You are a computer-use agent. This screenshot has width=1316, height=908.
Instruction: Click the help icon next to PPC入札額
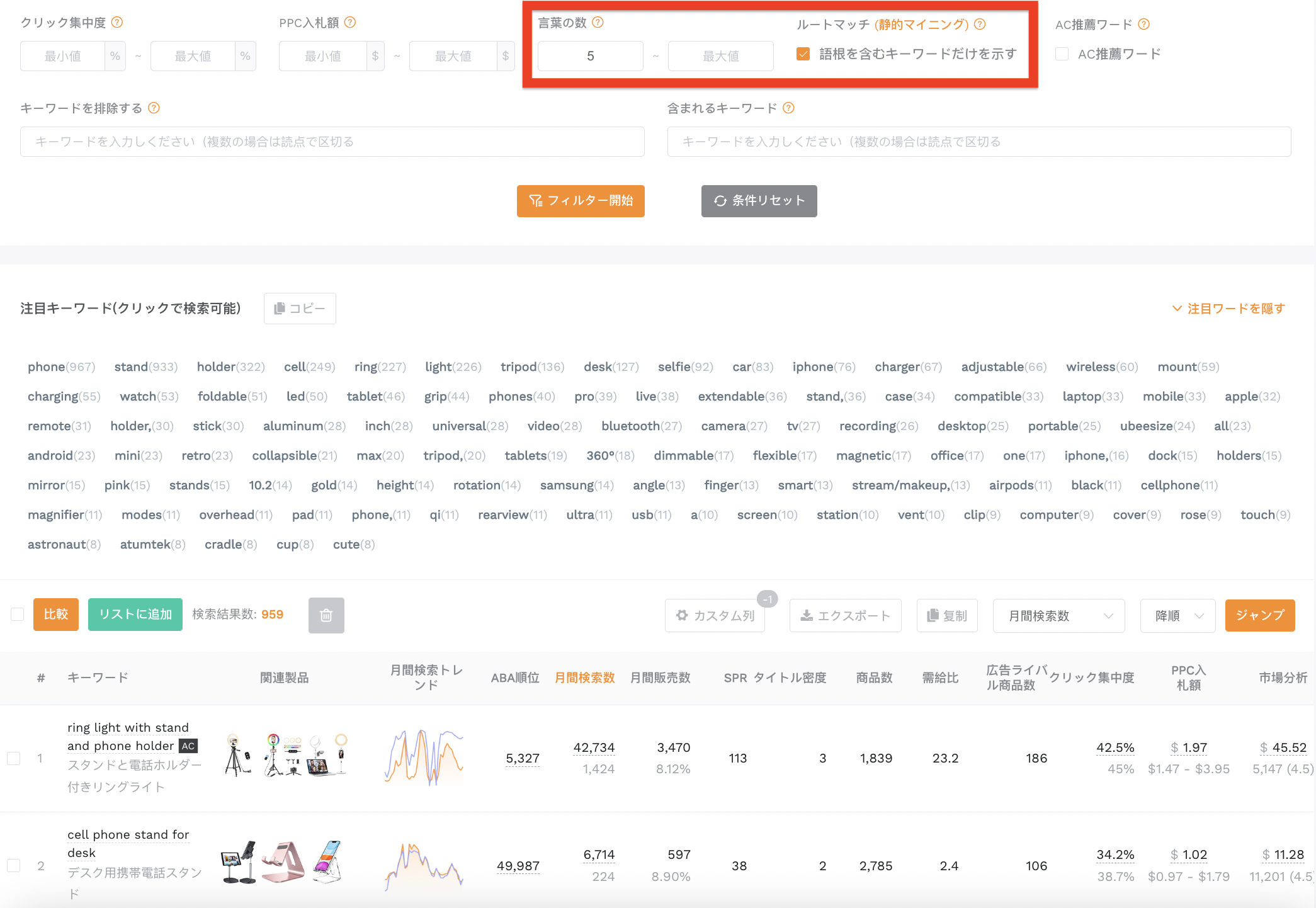point(350,23)
